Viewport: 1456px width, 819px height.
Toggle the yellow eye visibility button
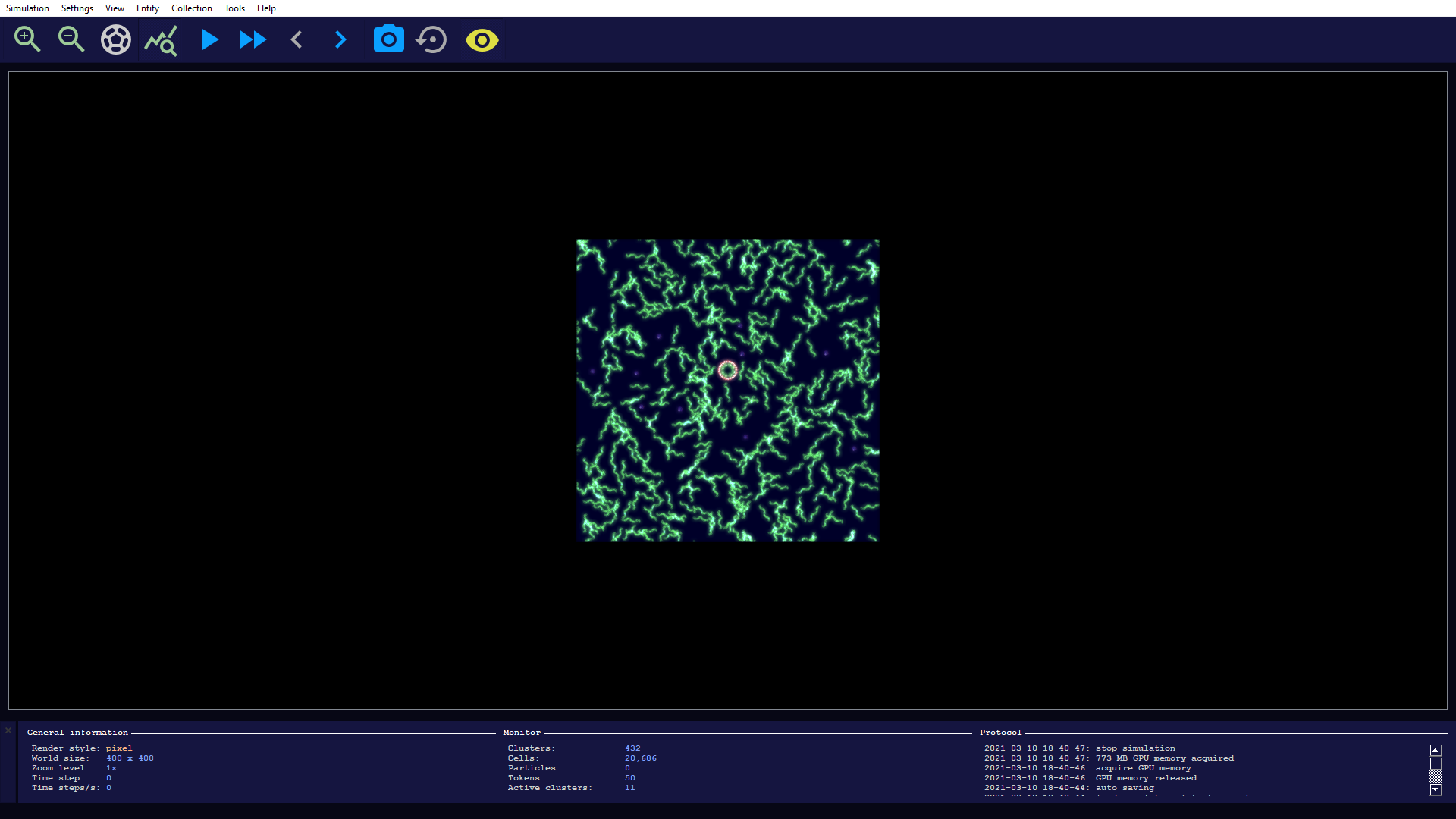[482, 39]
